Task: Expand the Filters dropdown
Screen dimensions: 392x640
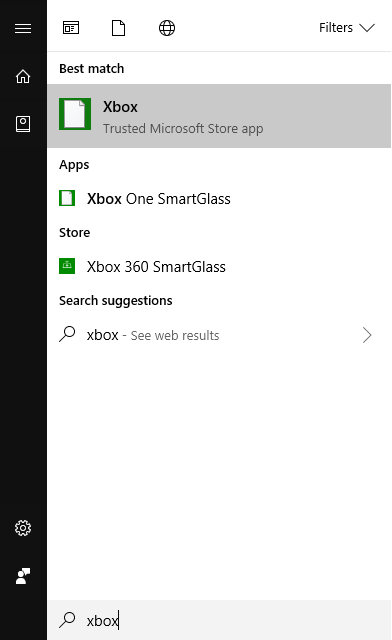Action: (x=347, y=28)
